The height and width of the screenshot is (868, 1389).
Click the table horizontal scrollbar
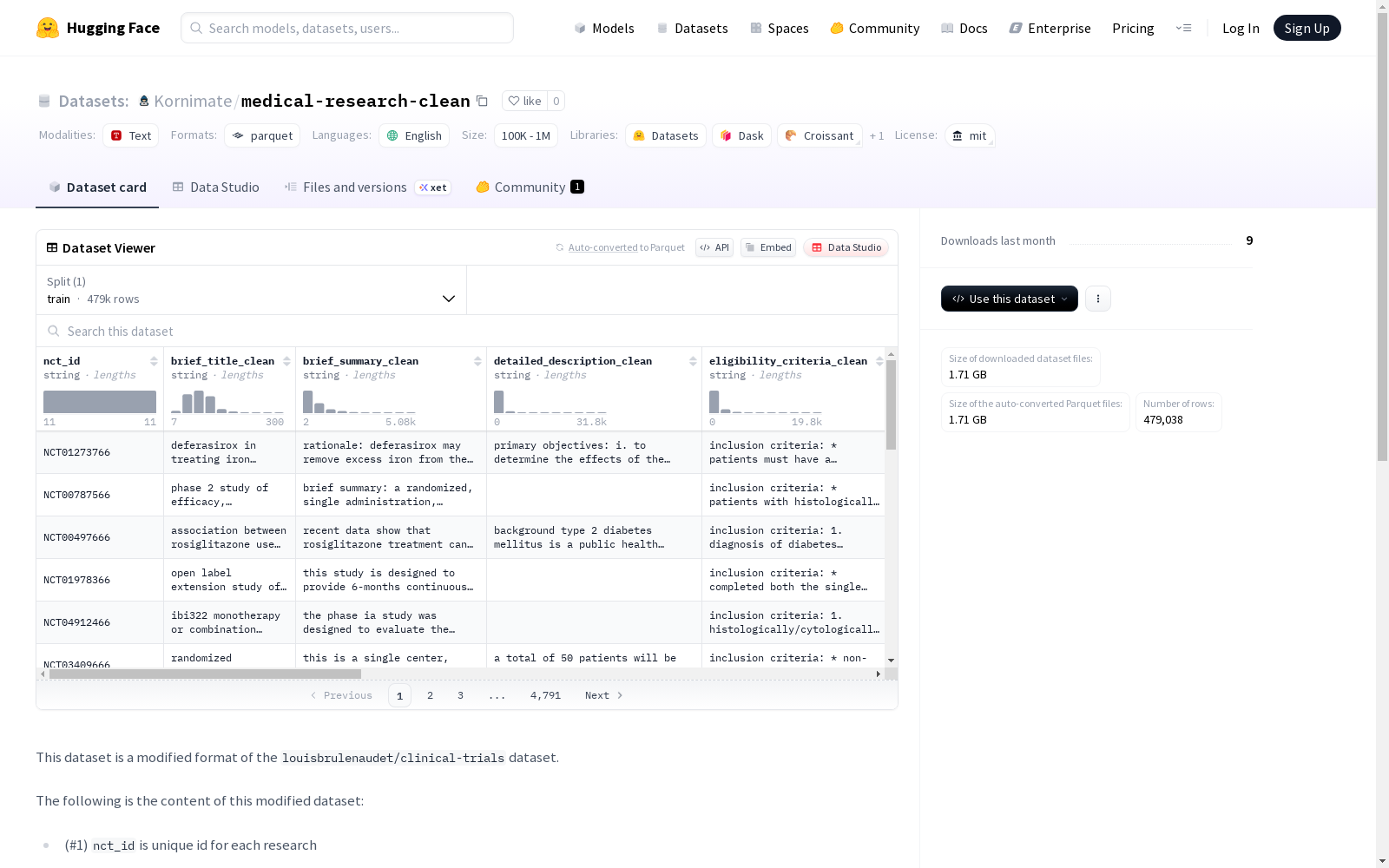click(x=205, y=674)
